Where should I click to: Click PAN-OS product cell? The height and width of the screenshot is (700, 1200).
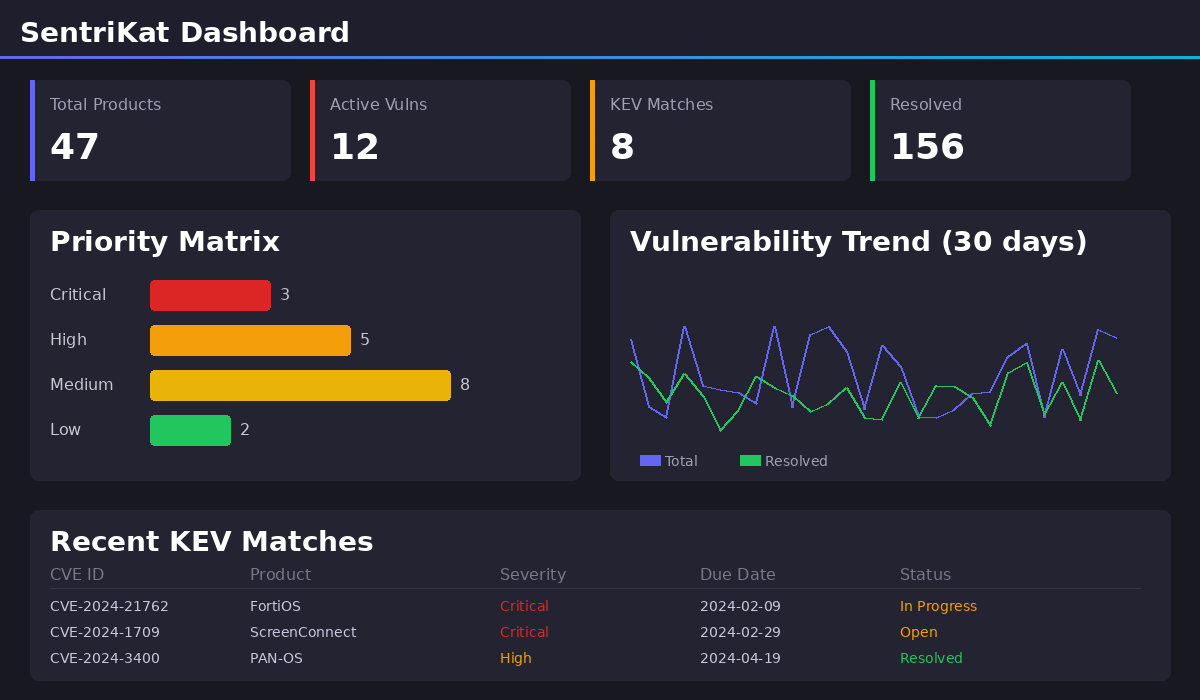(x=276, y=658)
